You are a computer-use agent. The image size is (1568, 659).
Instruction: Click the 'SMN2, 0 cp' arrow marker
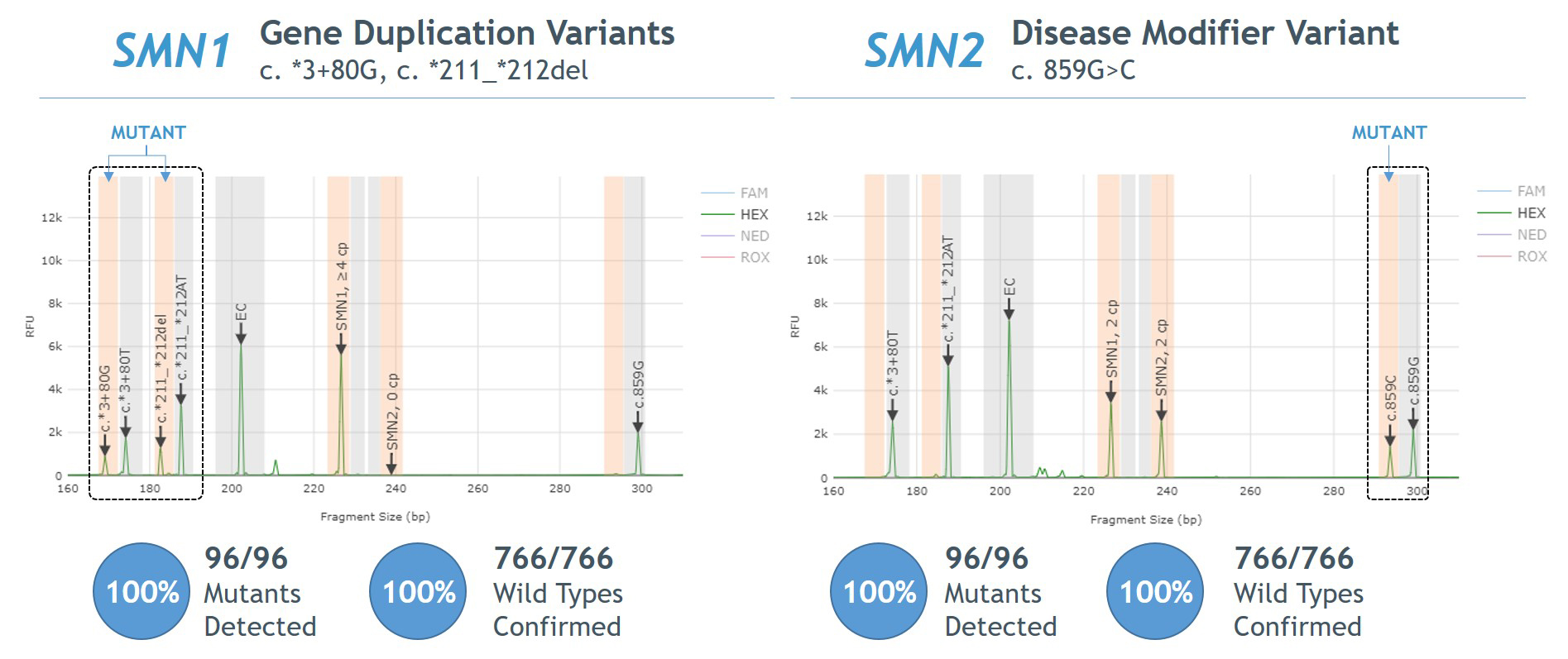(391, 463)
